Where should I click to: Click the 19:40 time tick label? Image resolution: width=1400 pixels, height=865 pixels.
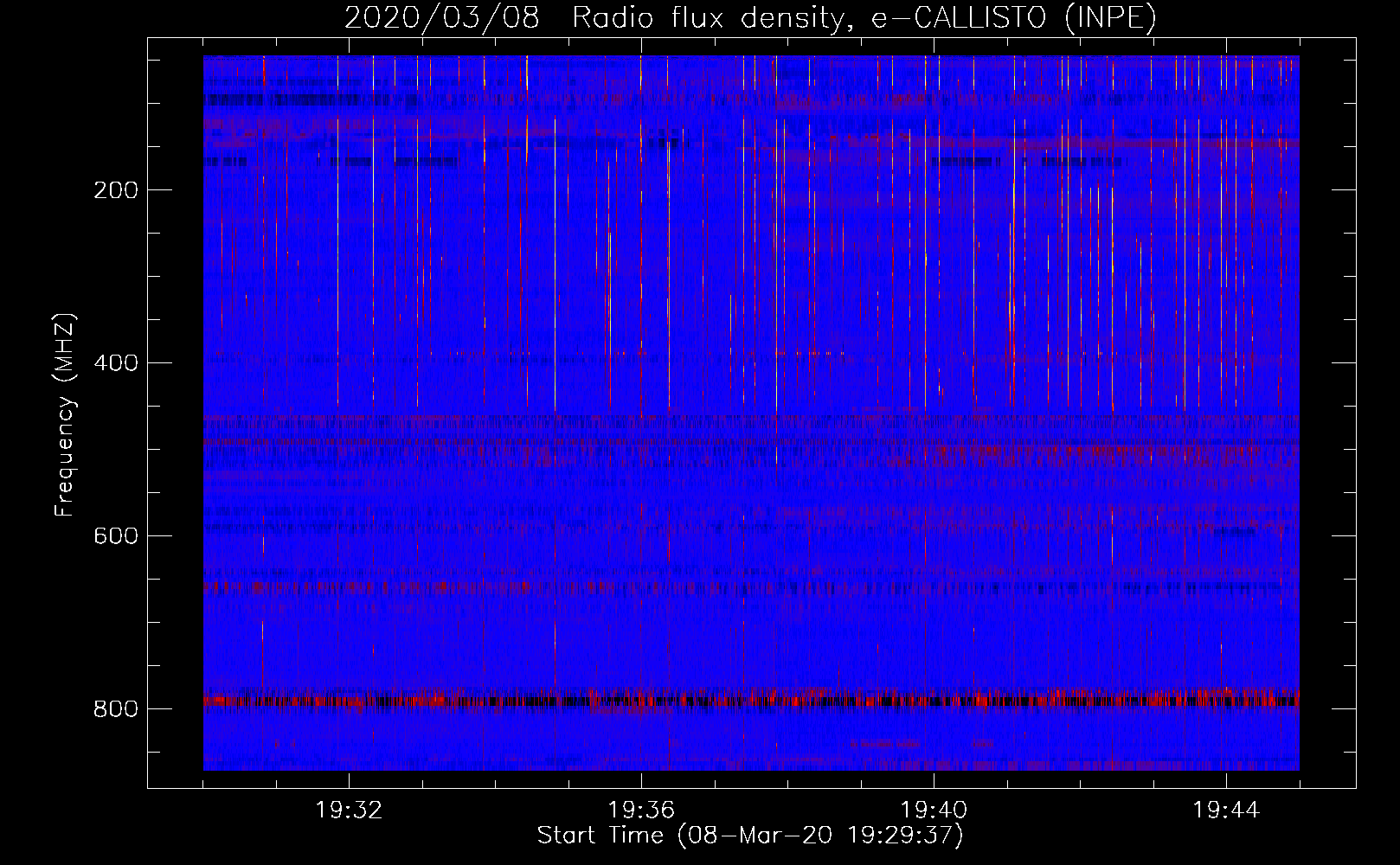934,811
